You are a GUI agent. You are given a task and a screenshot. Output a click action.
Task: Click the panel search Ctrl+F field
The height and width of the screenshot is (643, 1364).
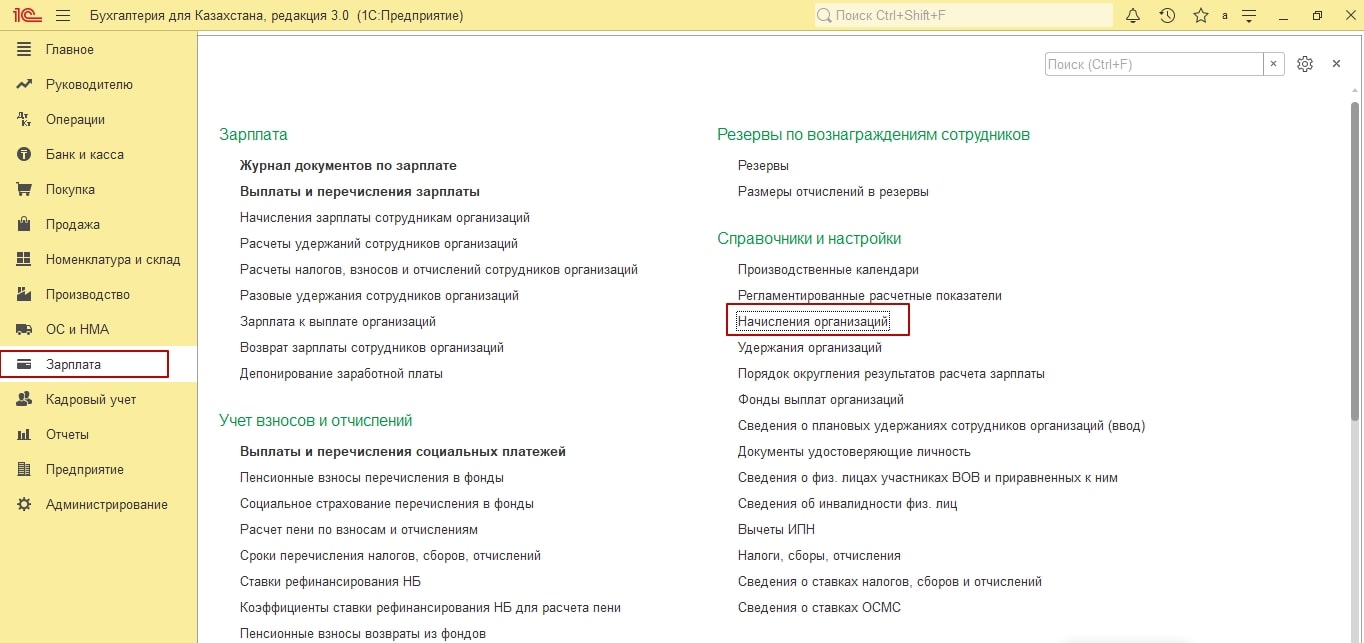1153,64
